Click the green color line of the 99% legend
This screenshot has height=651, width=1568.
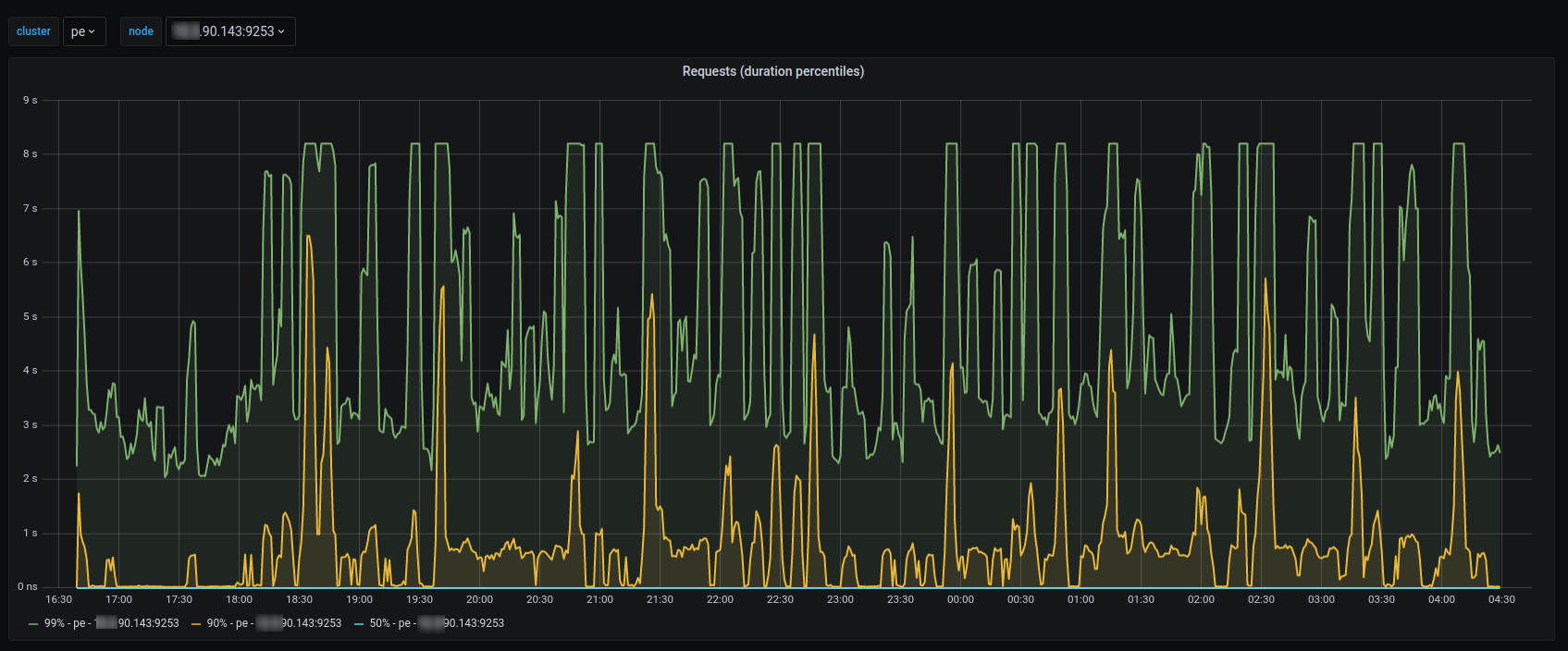[33, 623]
